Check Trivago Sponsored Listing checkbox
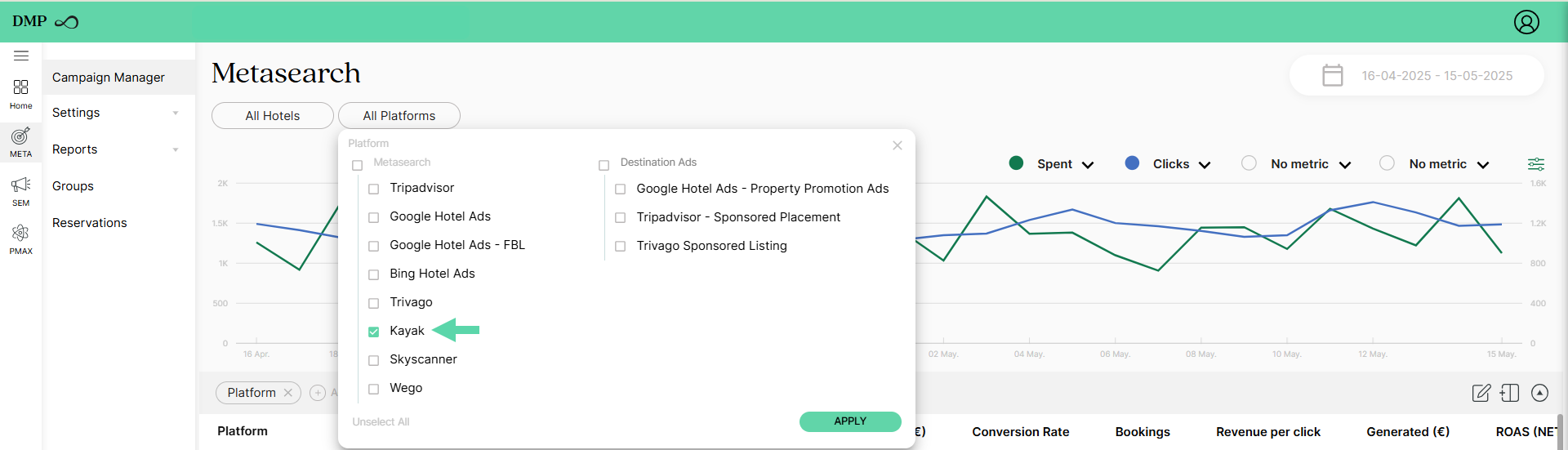Viewport: 1568px width, 450px height. click(x=620, y=246)
